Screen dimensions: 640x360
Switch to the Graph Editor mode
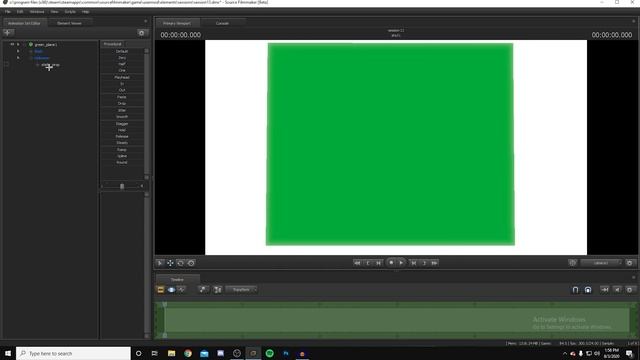pos(182,290)
